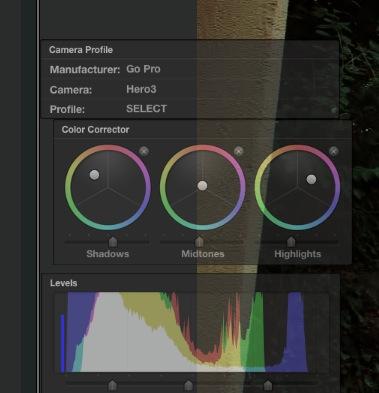Click the Midtones color wheel center puck

tap(202, 186)
